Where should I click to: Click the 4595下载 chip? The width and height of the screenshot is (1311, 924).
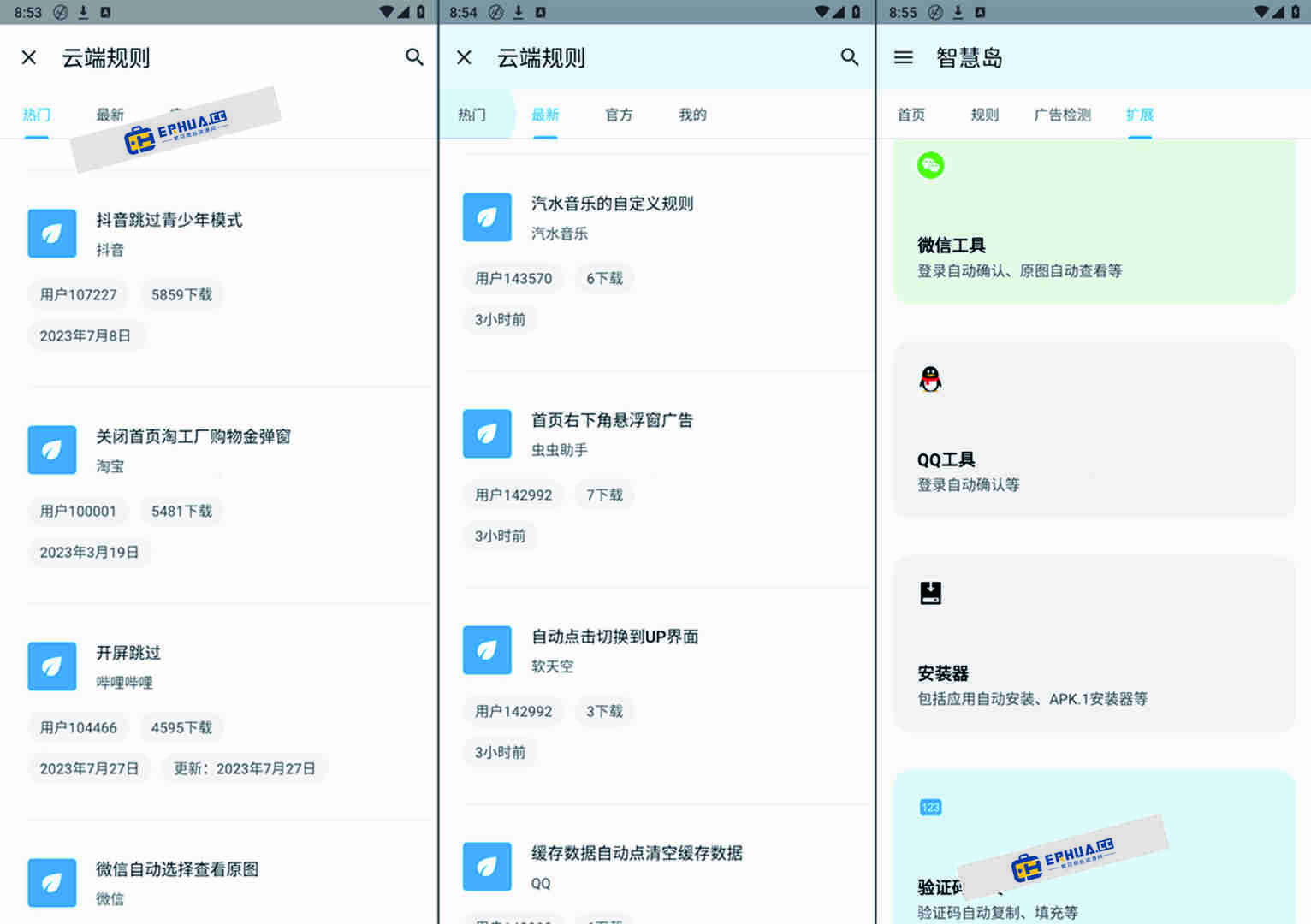[x=181, y=727]
